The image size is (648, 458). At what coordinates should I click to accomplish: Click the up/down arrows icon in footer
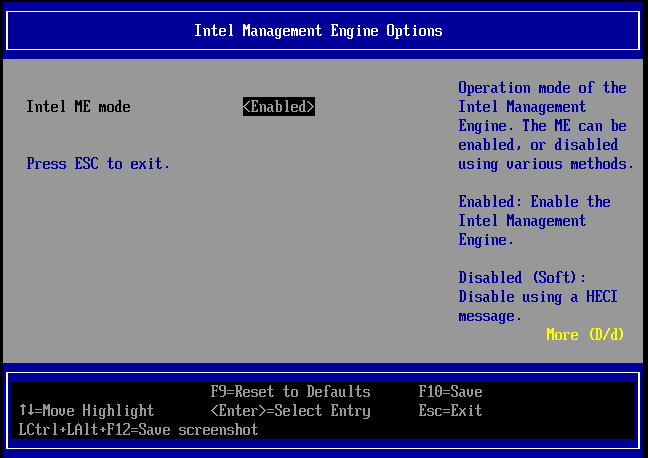(x=26, y=411)
